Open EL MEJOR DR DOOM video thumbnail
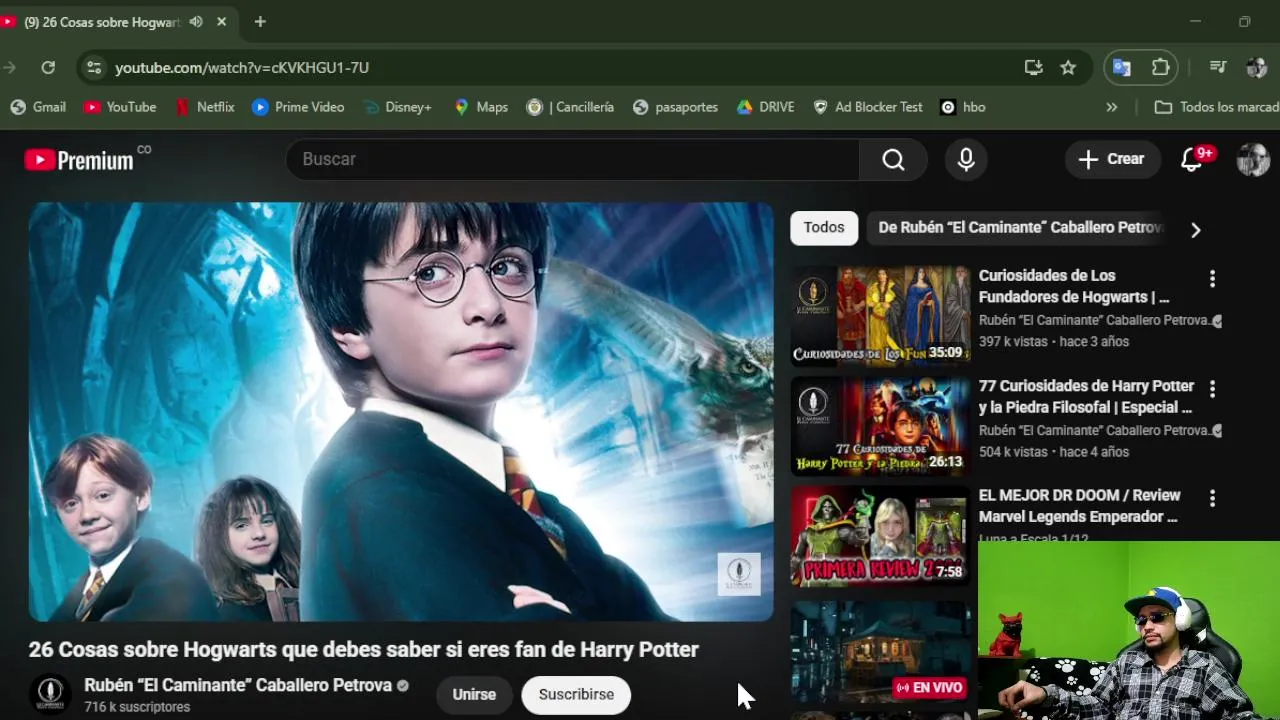Viewport: 1280px width, 720px height. click(x=881, y=536)
